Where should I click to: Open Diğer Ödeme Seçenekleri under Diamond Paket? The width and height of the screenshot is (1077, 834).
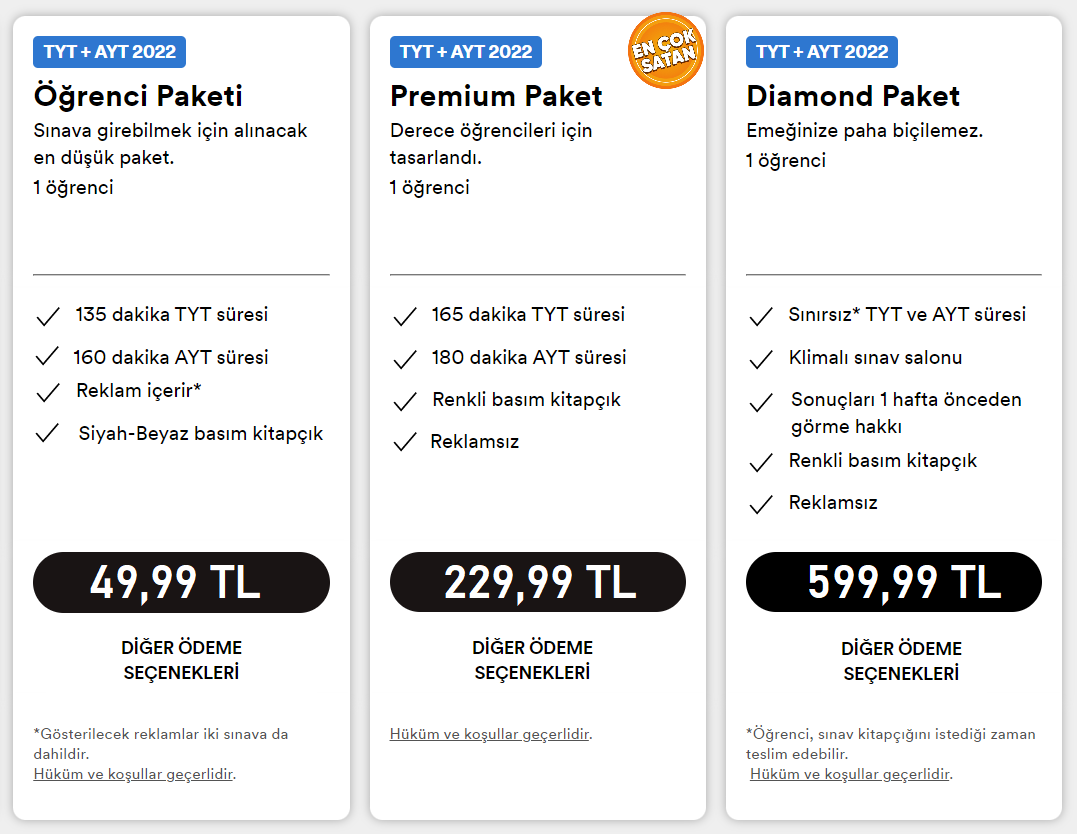point(901,660)
